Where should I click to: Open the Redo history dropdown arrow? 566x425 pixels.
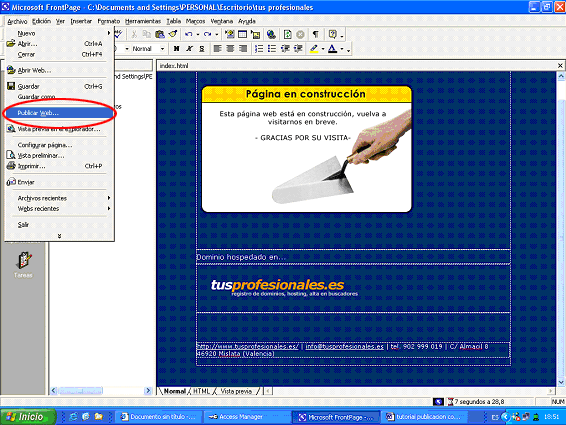(x=217, y=35)
